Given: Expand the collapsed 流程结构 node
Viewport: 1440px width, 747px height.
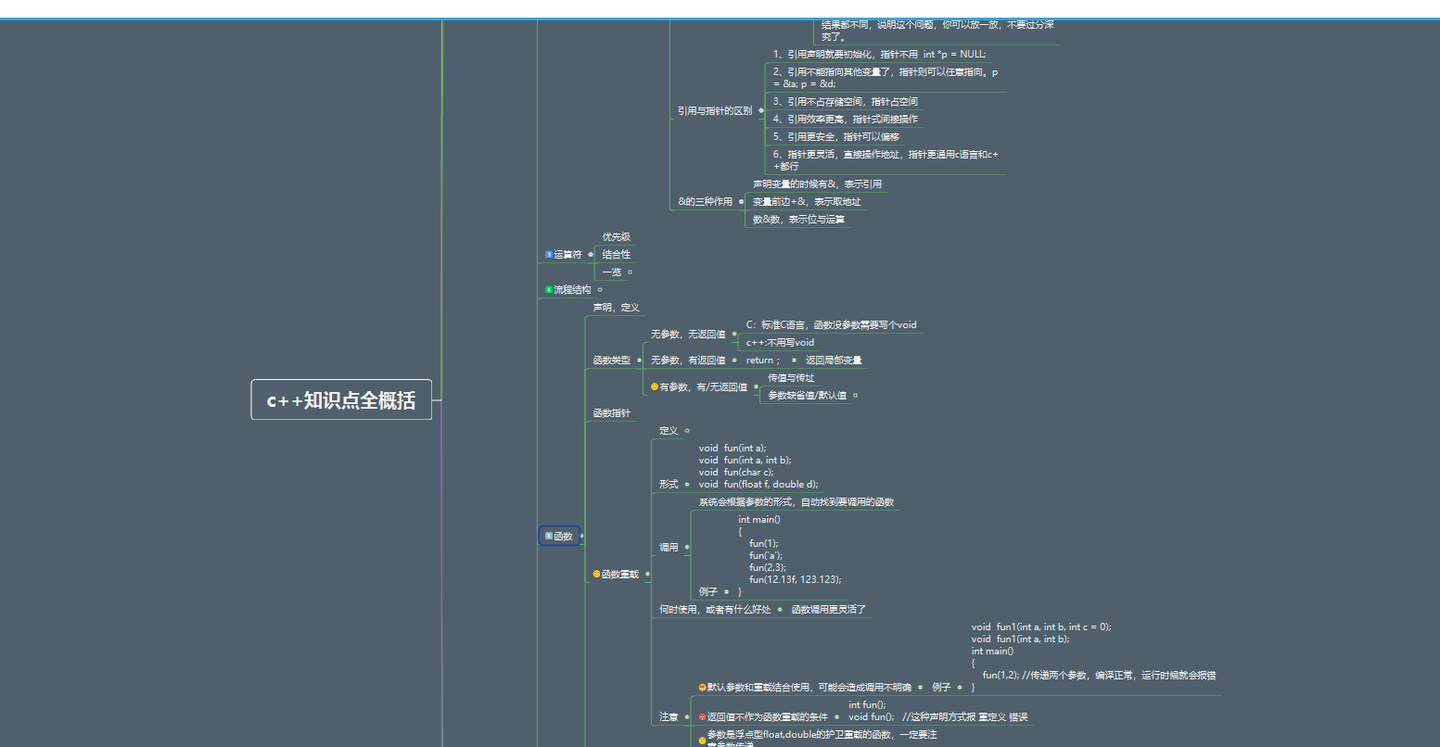Looking at the screenshot, I should 600,290.
